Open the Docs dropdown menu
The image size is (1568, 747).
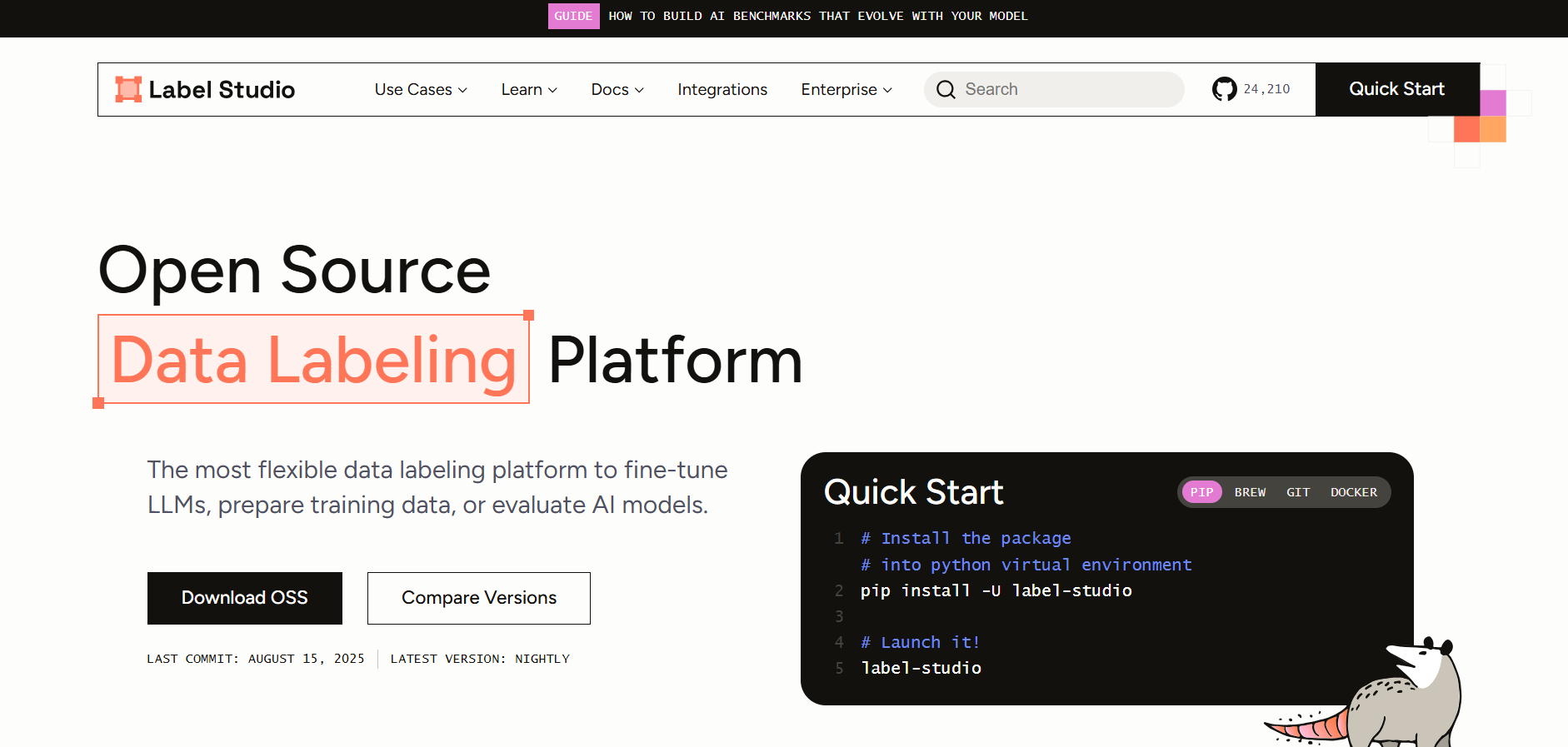(617, 89)
